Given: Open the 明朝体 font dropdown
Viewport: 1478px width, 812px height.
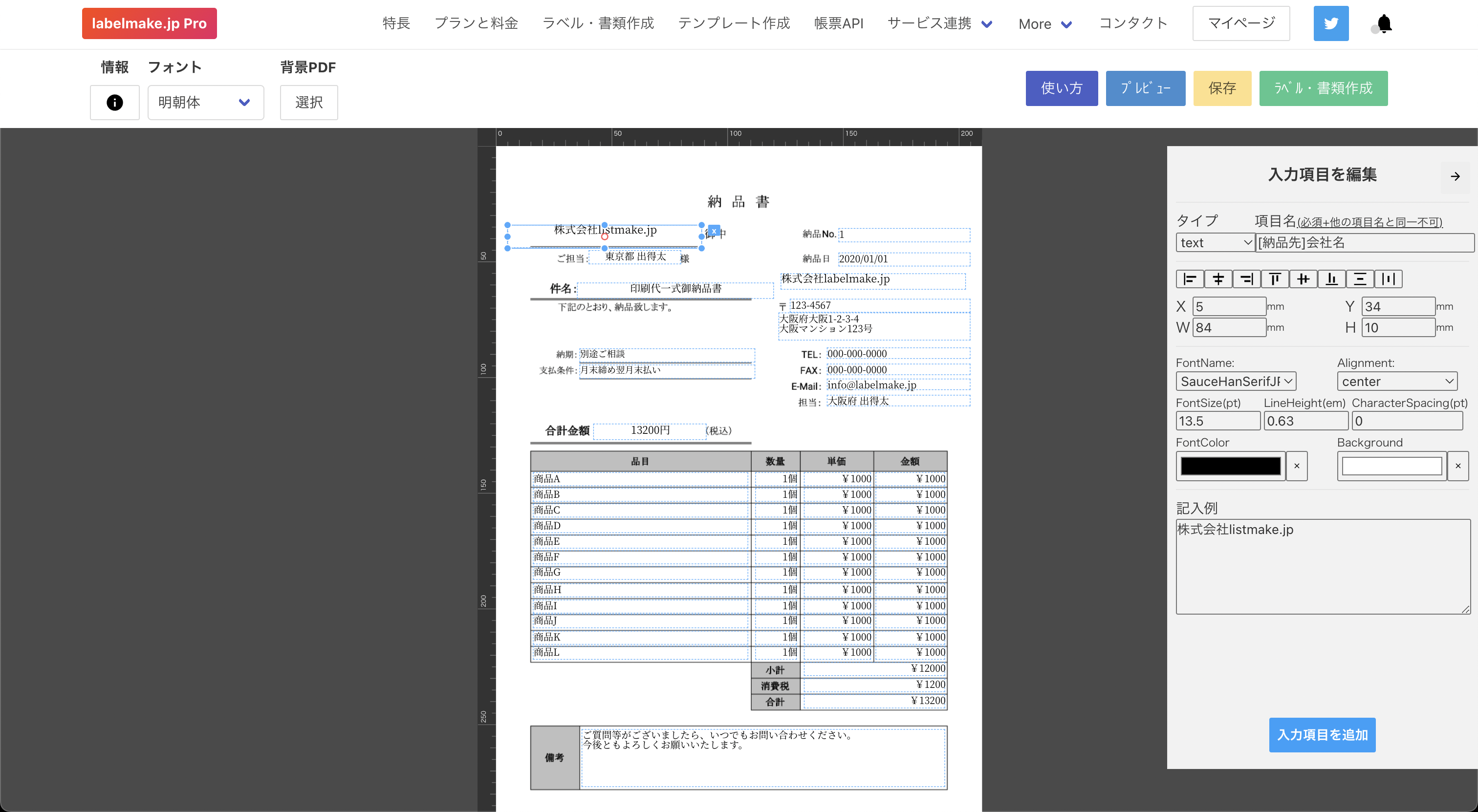Looking at the screenshot, I should pos(205,103).
